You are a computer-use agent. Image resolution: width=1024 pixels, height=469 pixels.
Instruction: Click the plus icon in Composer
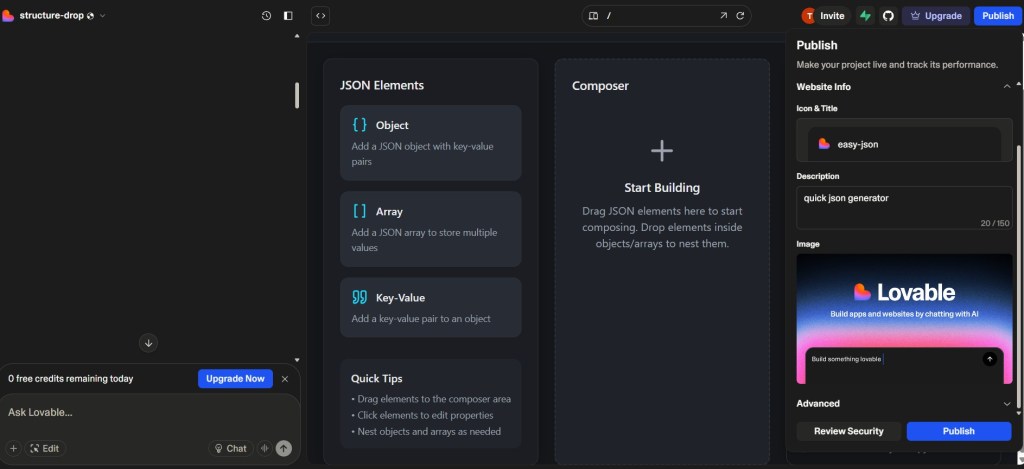pos(662,151)
